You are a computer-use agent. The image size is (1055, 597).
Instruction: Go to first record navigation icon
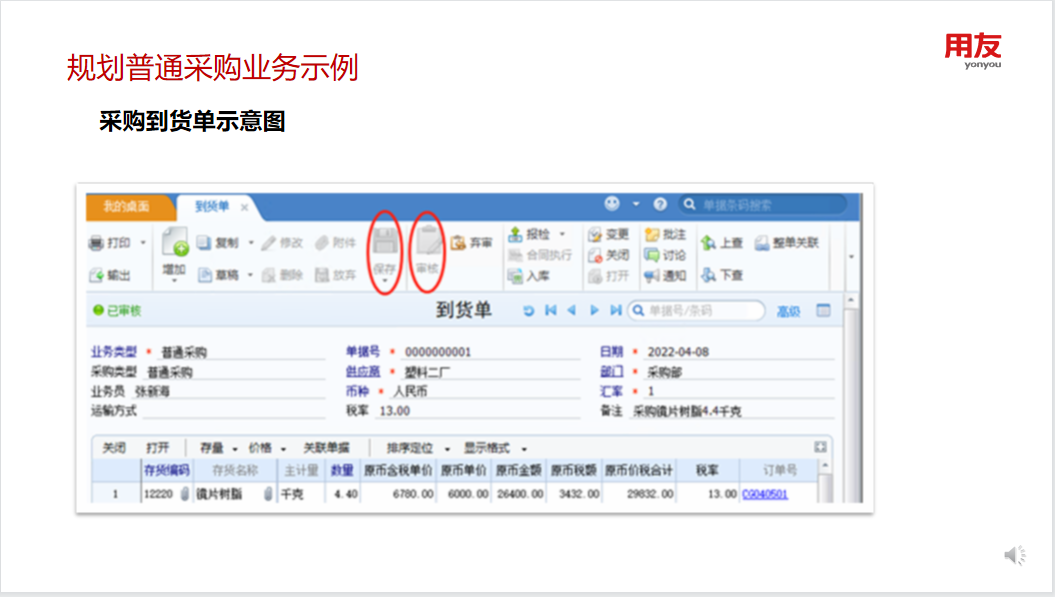(x=550, y=310)
